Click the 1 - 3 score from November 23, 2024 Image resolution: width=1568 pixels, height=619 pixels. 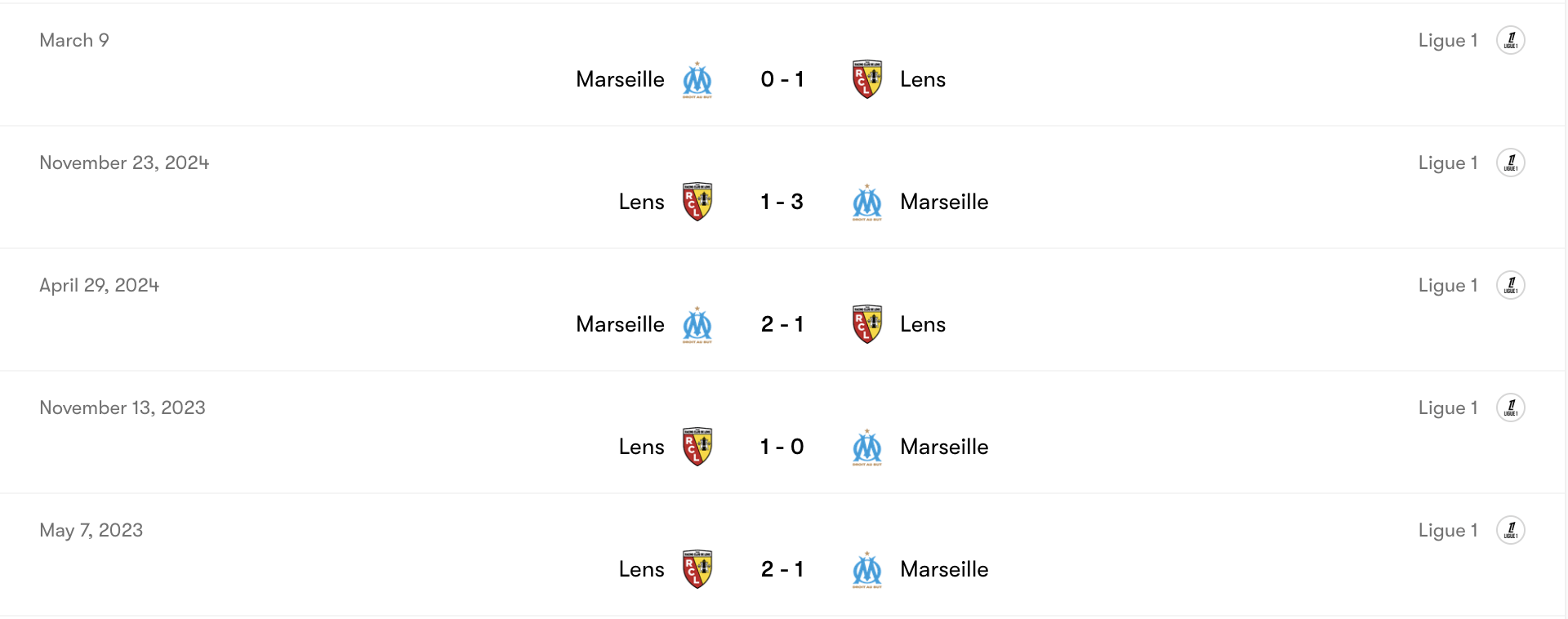tap(782, 202)
